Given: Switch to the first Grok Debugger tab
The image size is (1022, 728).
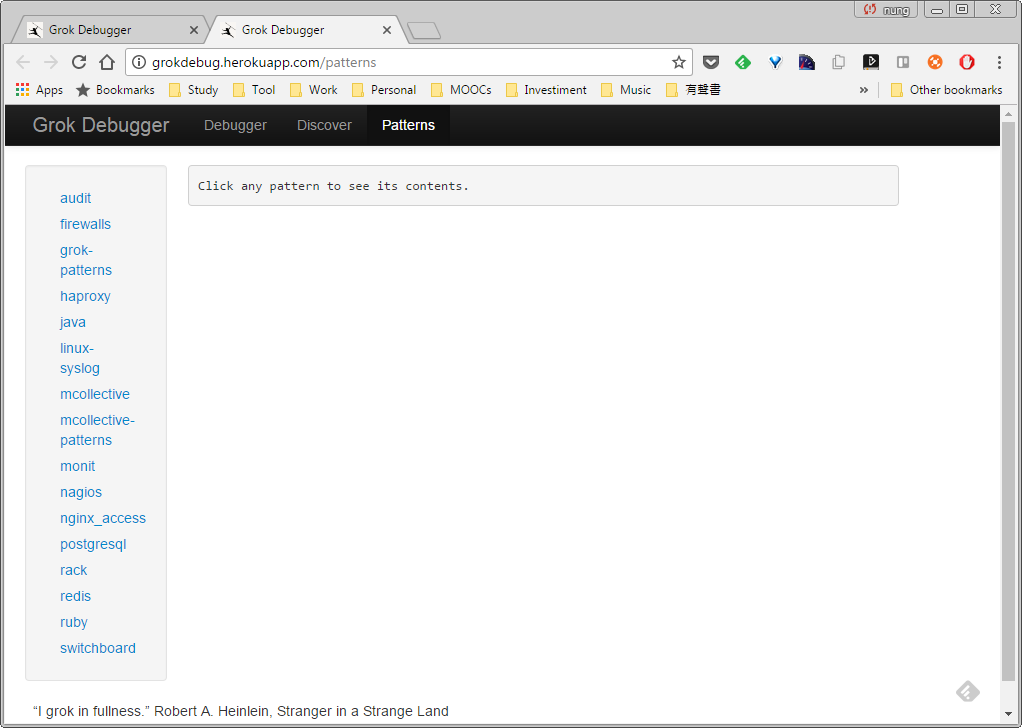Looking at the screenshot, I should (x=110, y=30).
